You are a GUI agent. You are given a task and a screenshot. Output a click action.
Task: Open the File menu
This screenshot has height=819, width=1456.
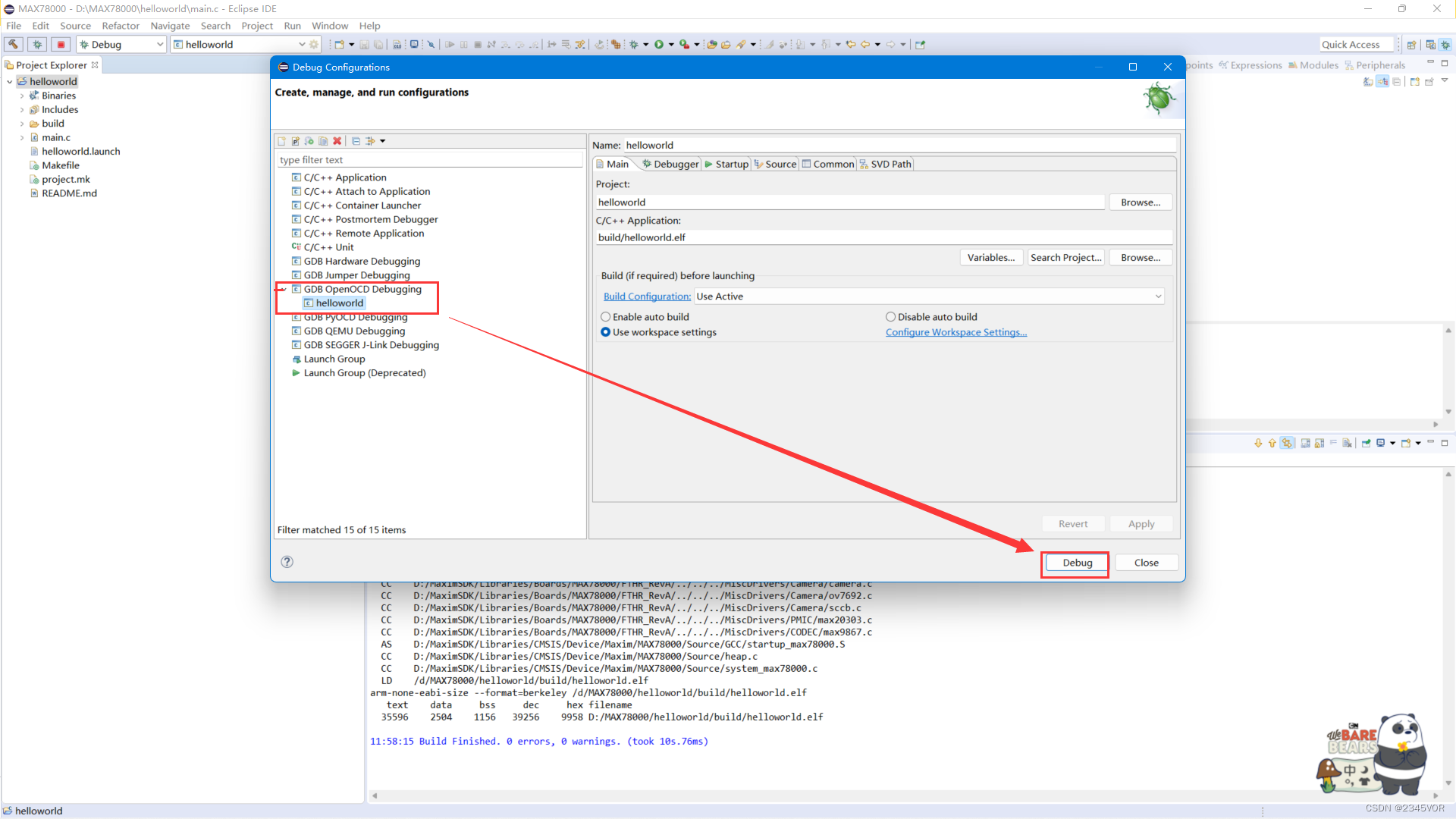(x=14, y=26)
